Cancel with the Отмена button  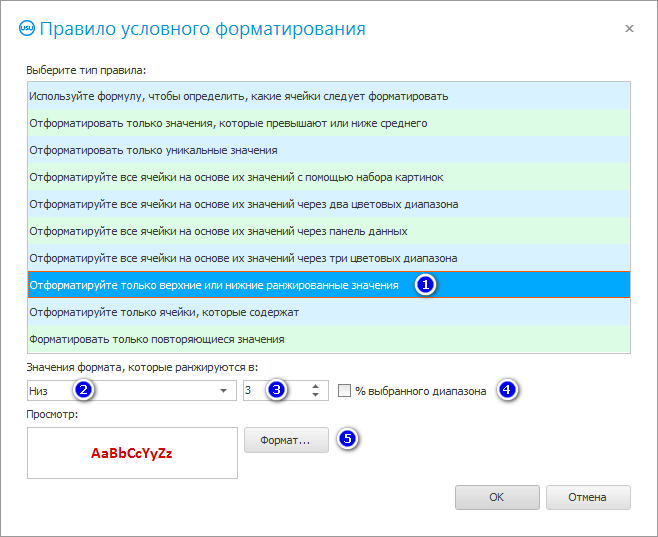(588, 498)
